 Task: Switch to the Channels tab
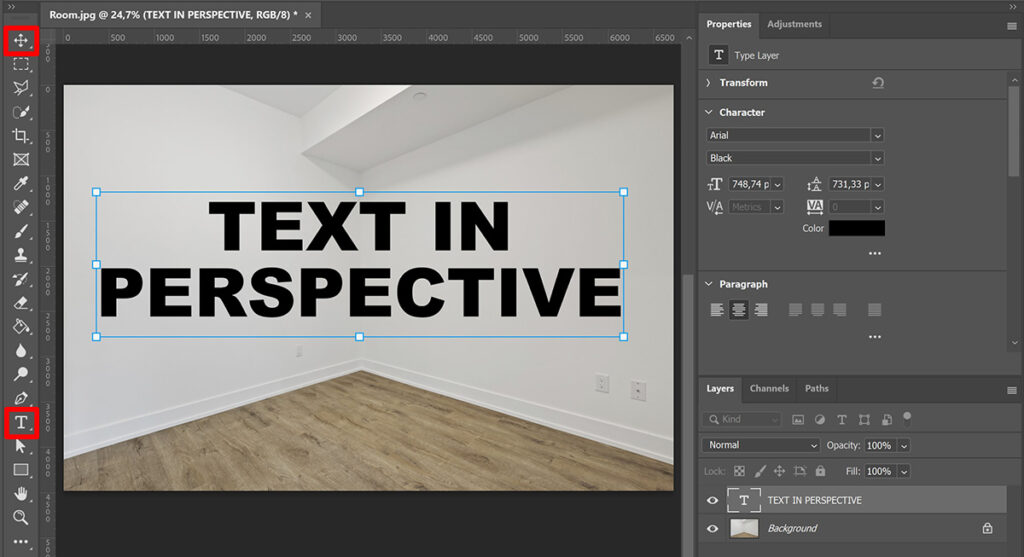[x=769, y=388]
